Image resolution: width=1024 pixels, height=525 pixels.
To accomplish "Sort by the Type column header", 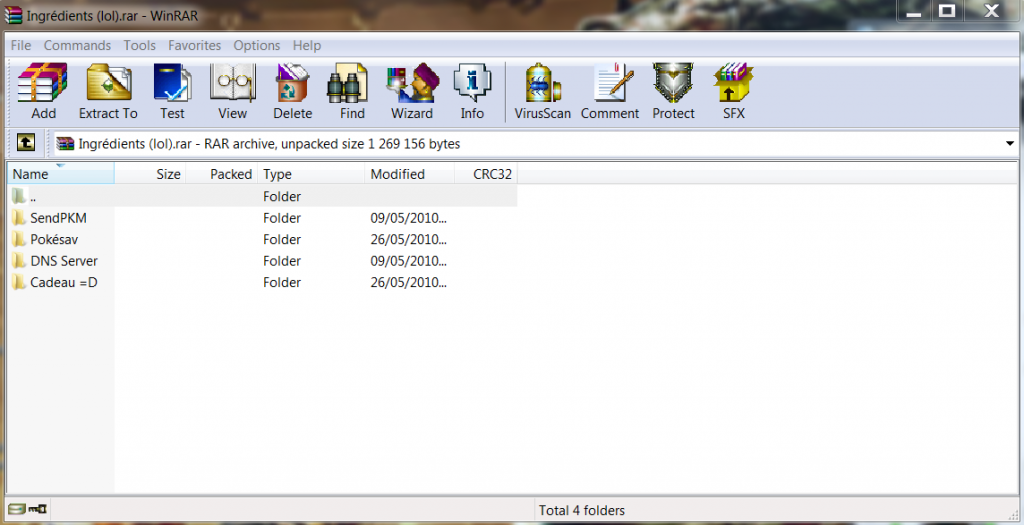I will coord(312,174).
